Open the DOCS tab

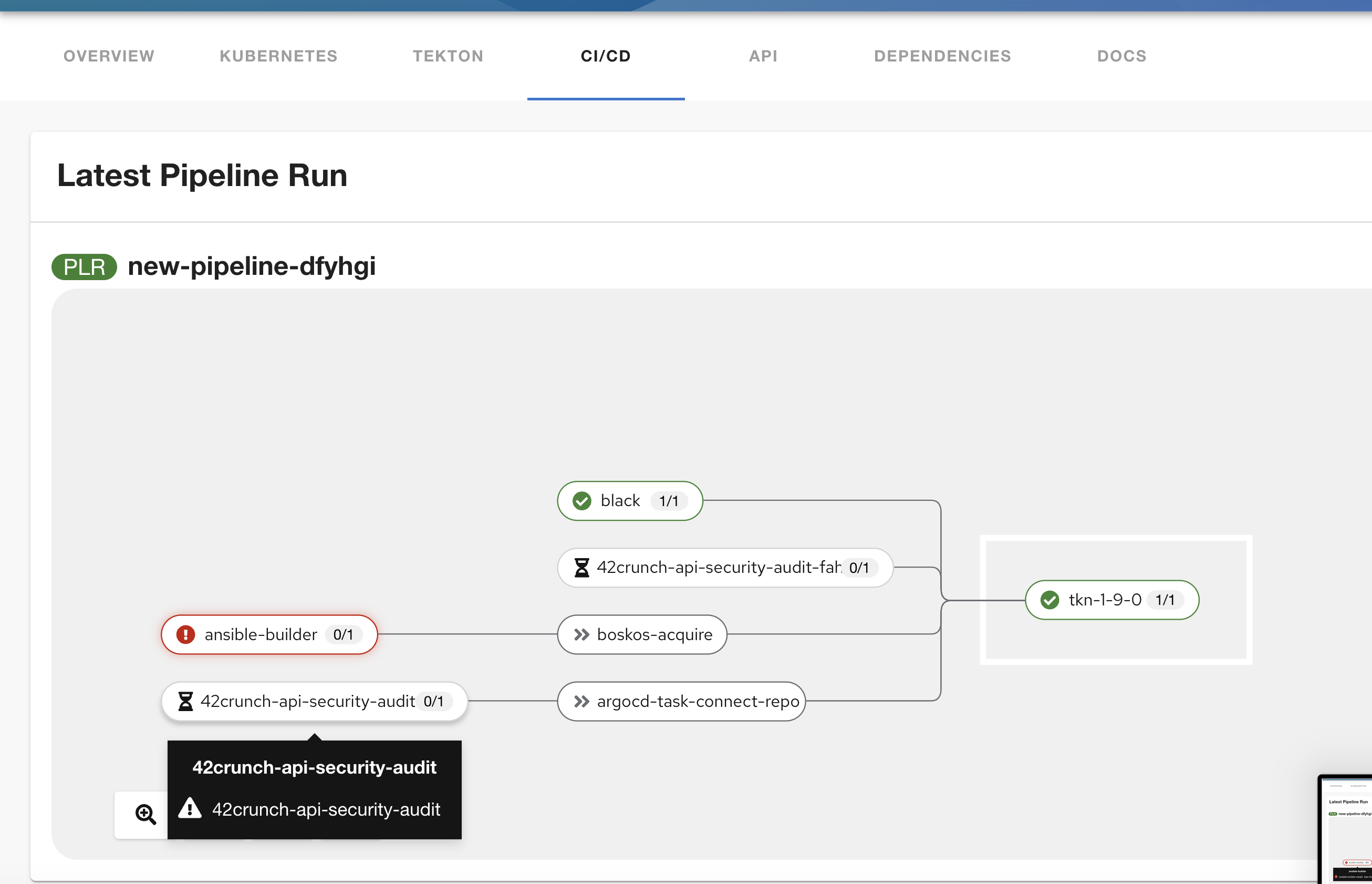tap(1121, 56)
